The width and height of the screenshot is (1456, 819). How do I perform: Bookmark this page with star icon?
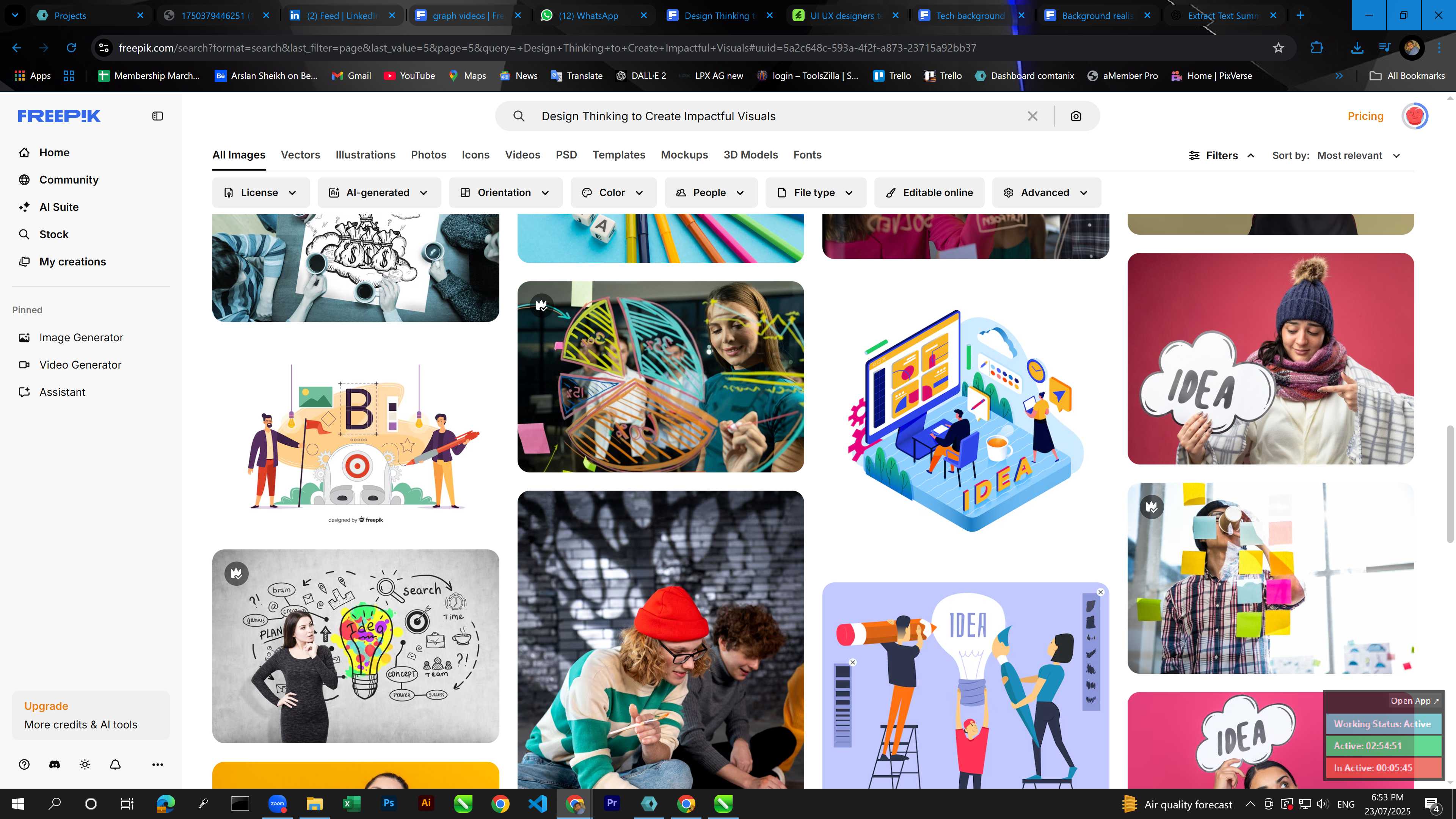[1279, 48]
